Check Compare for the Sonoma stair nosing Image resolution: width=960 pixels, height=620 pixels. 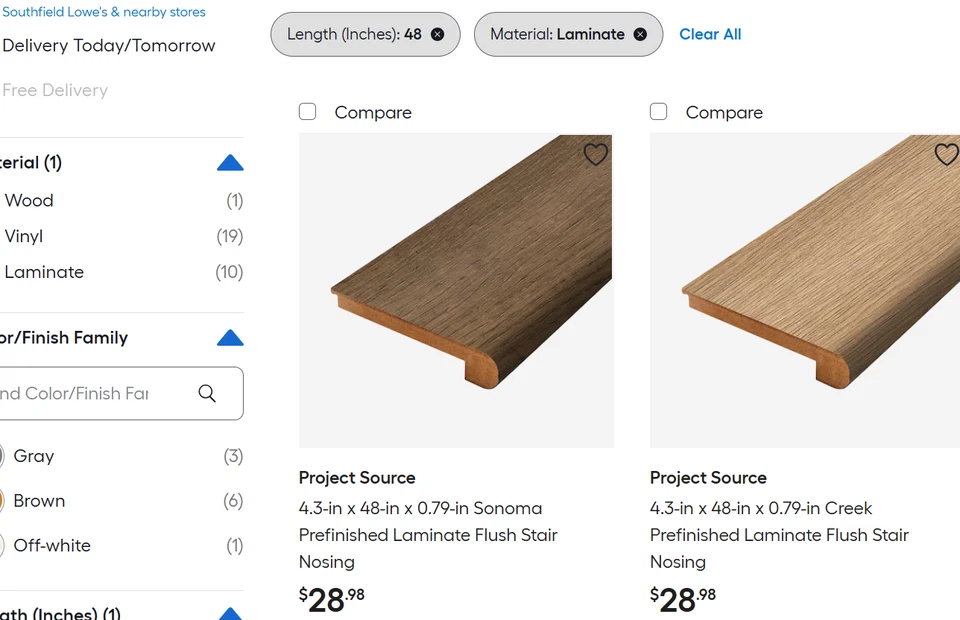coord(308,112)
